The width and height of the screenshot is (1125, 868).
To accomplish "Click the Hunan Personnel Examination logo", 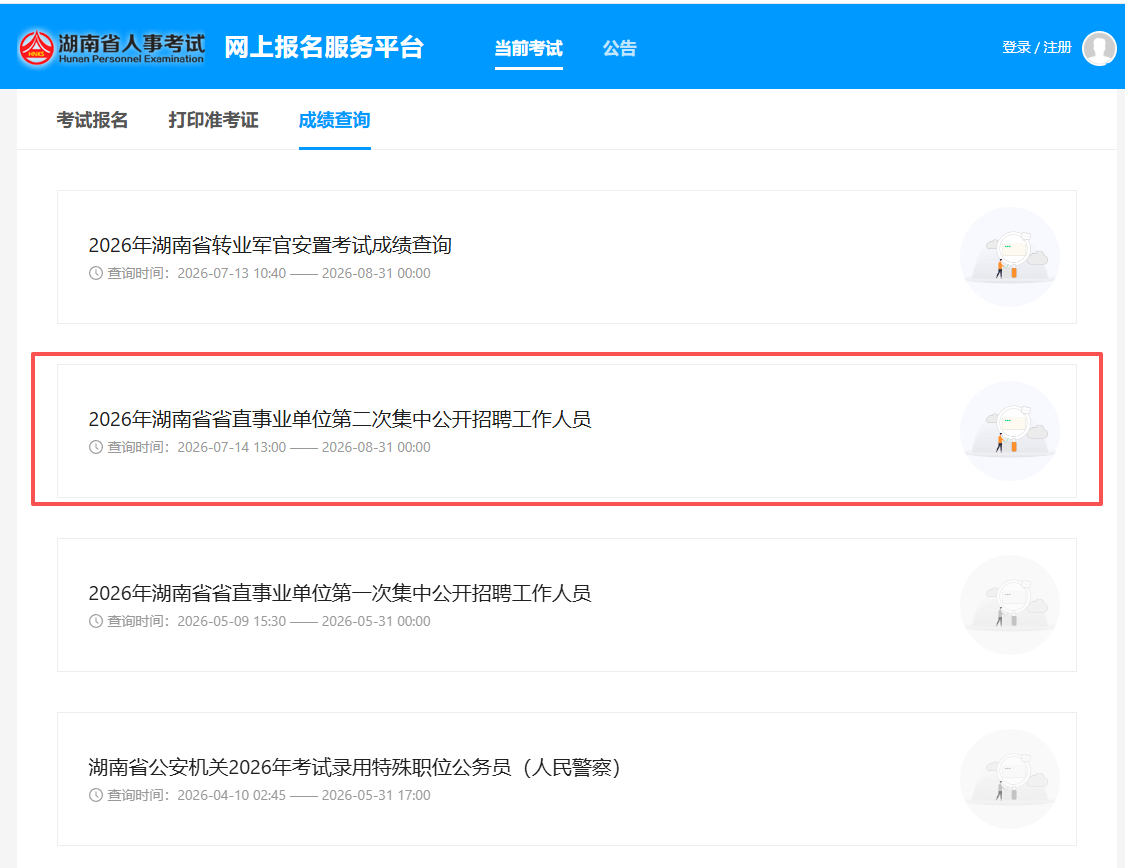I will pyautogui.click(x=111, y=47).
